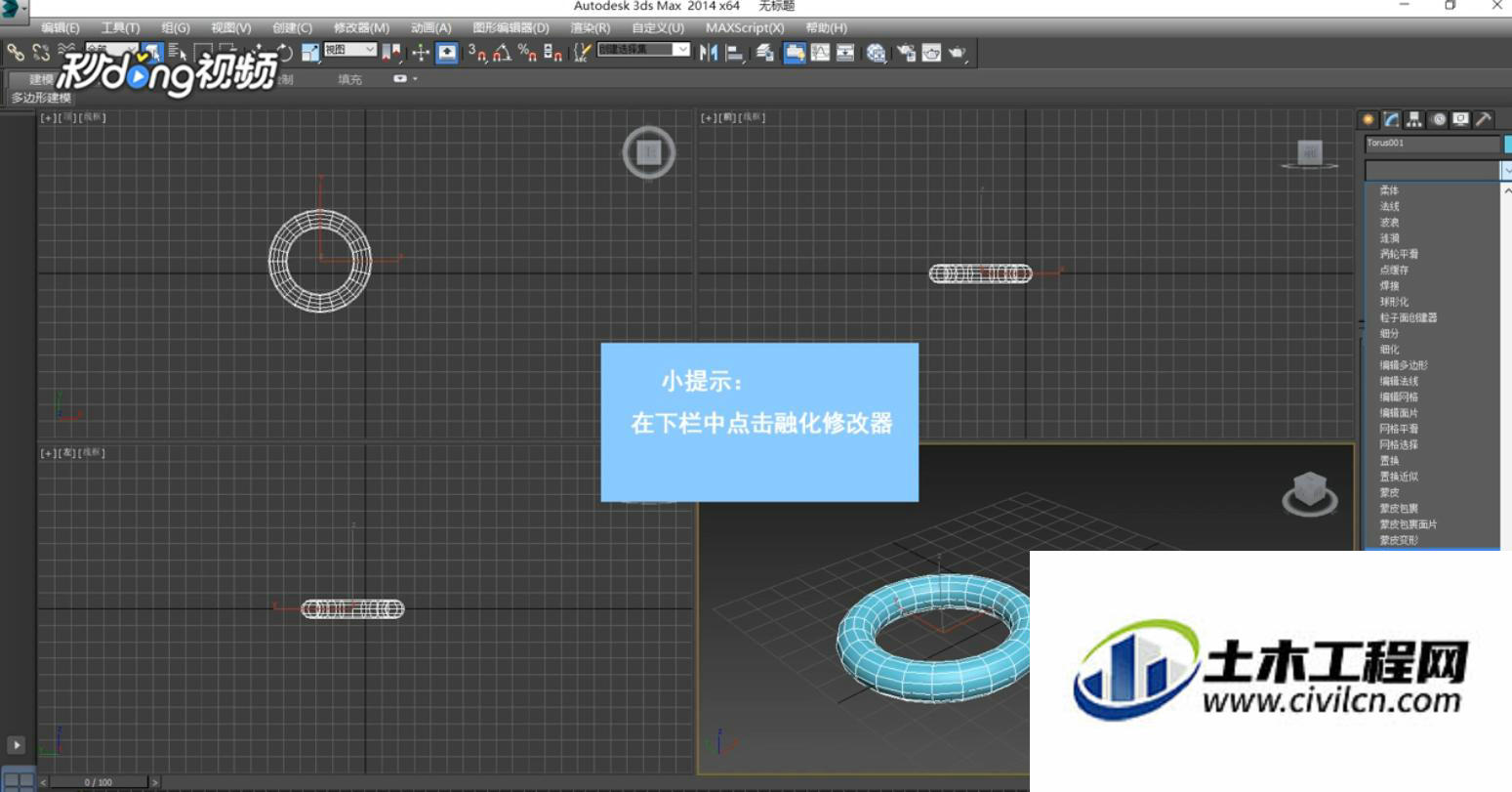This screenshot has width=1512, height=792.
Task: Open the left viewport [+] menu
Action: [x=48, y=453]
